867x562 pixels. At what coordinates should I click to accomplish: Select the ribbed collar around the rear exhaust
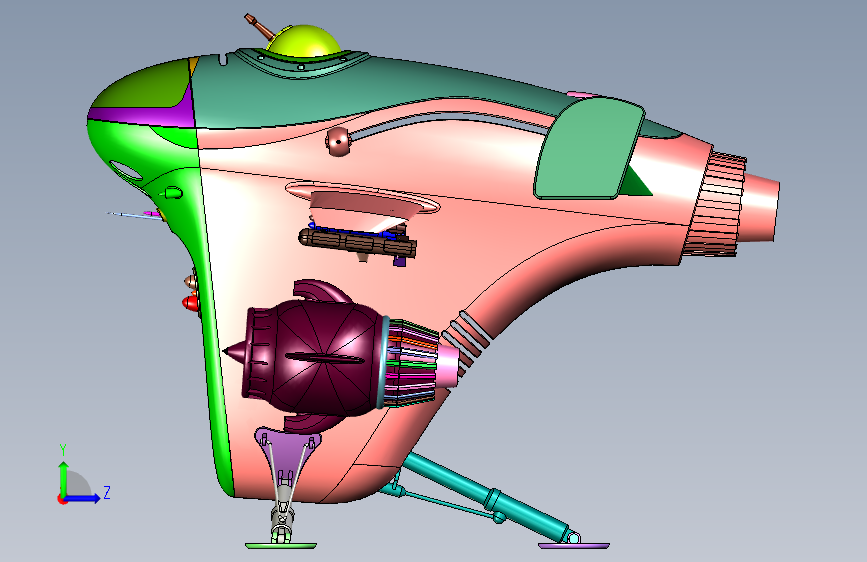click(x=714, y=205)
